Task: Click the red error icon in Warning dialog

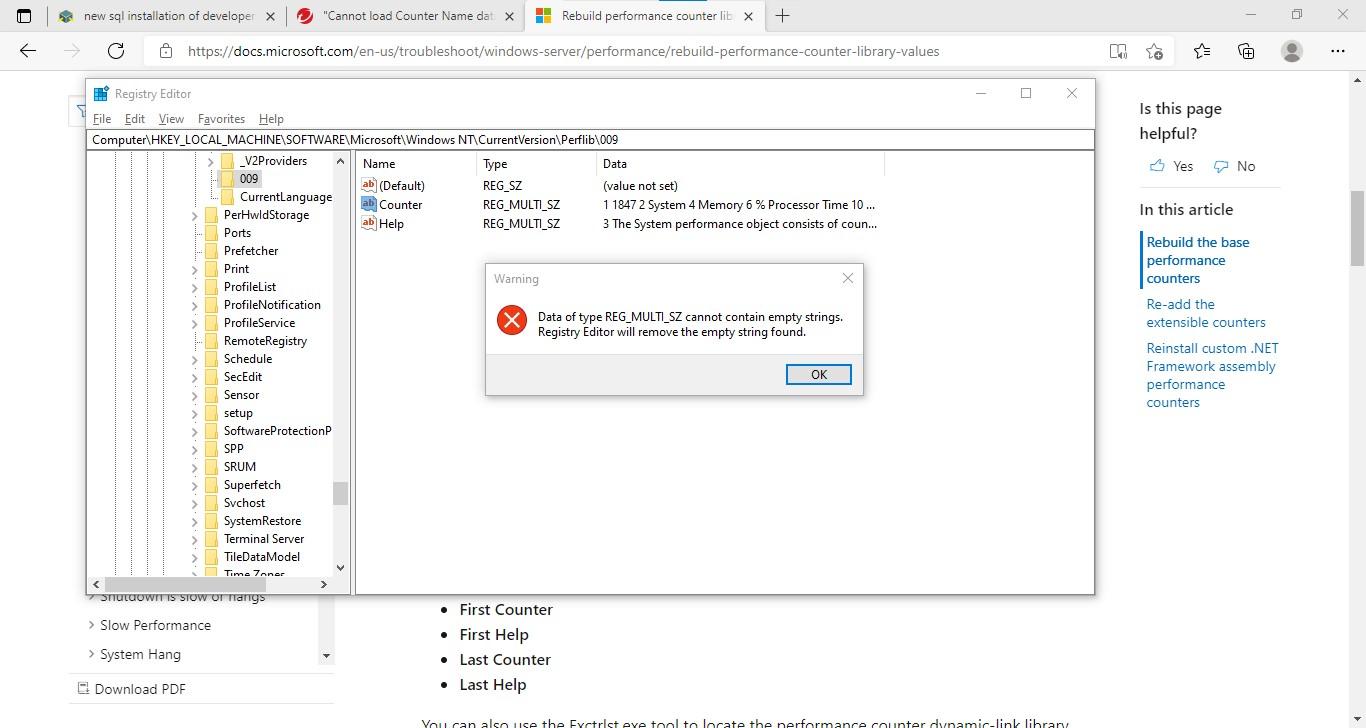Action: pyautogui.click(x=512, y=320)
